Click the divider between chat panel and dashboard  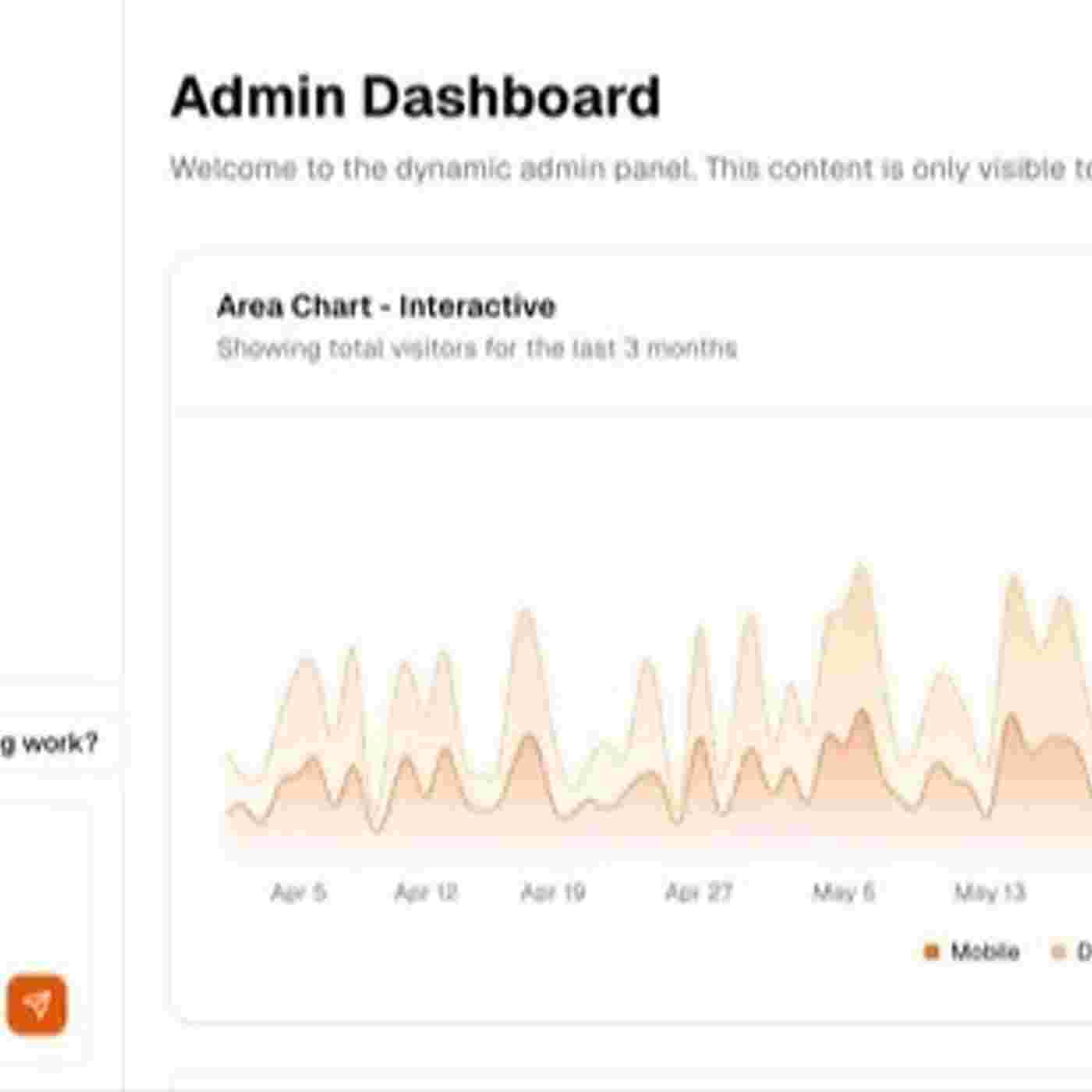coord(123,546)
